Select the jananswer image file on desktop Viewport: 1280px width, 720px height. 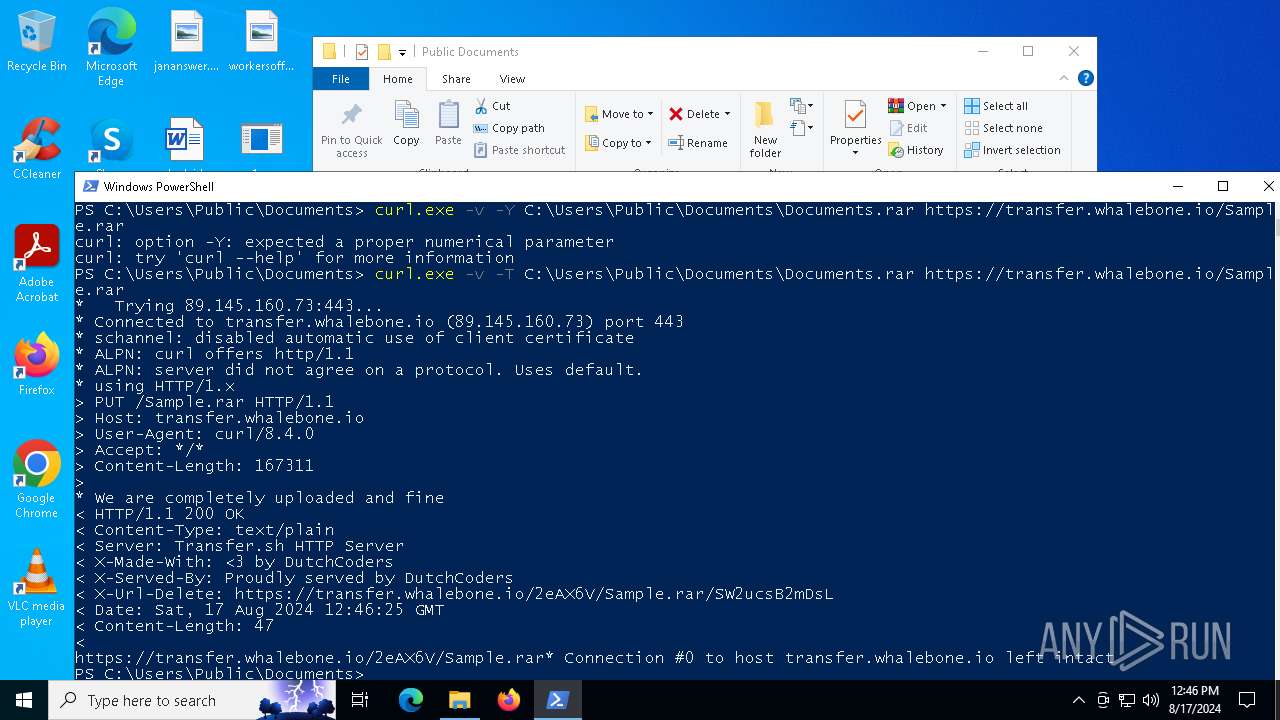pyautogui.click(x=186, y=42)
